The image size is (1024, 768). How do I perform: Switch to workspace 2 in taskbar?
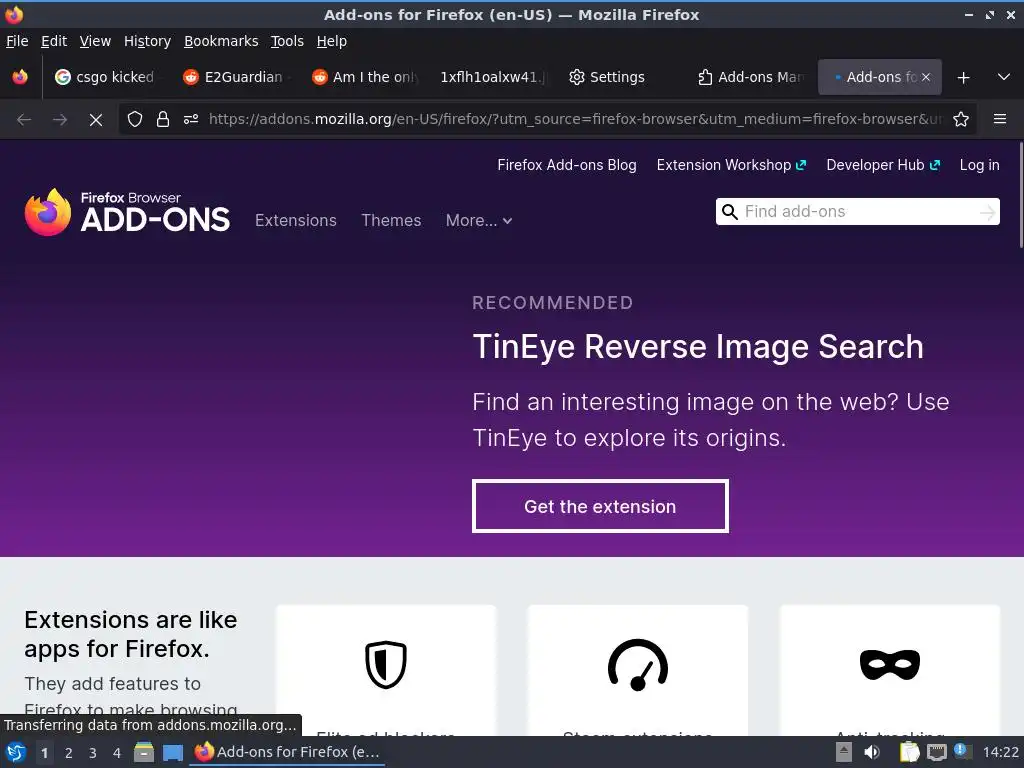(69, 753)
